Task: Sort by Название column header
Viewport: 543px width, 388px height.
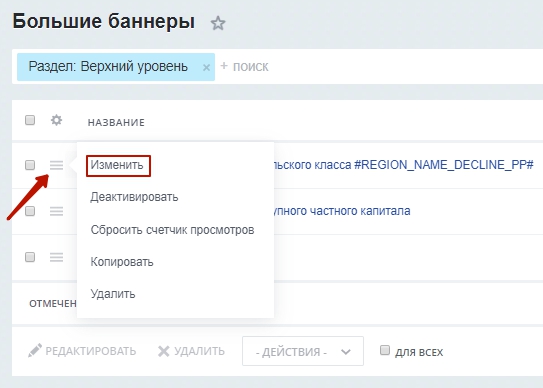Action: [116, 122]
